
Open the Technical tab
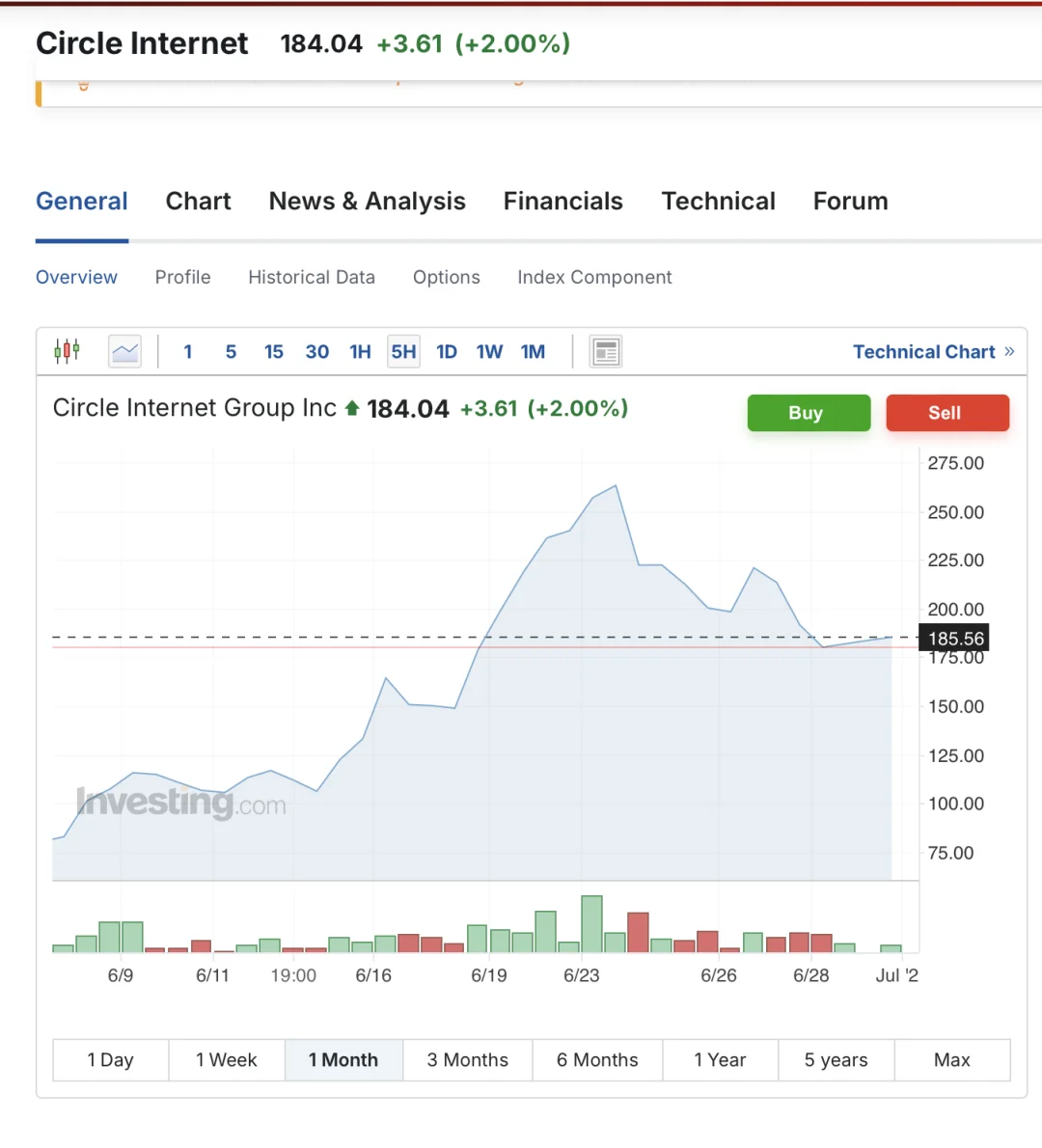718,202
